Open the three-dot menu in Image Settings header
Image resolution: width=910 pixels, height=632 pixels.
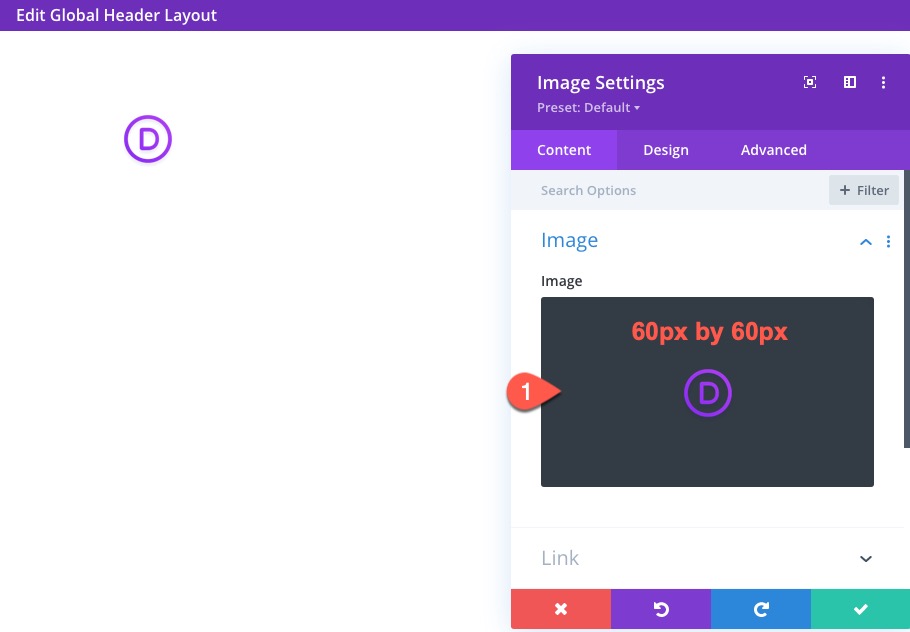pos(883,82)
